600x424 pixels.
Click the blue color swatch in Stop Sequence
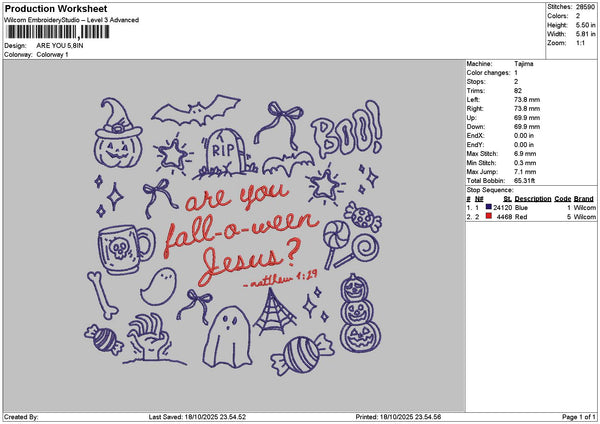489,207
